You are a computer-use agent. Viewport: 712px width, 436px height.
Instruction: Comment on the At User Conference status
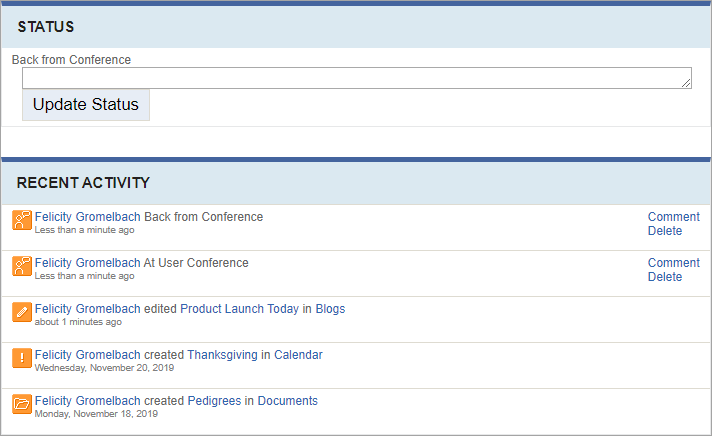click(x=673, y=263)
